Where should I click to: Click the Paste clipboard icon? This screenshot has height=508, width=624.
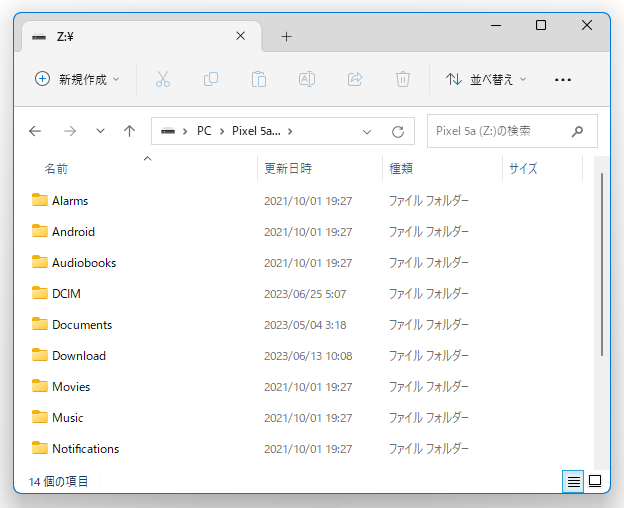pos(259,79)
